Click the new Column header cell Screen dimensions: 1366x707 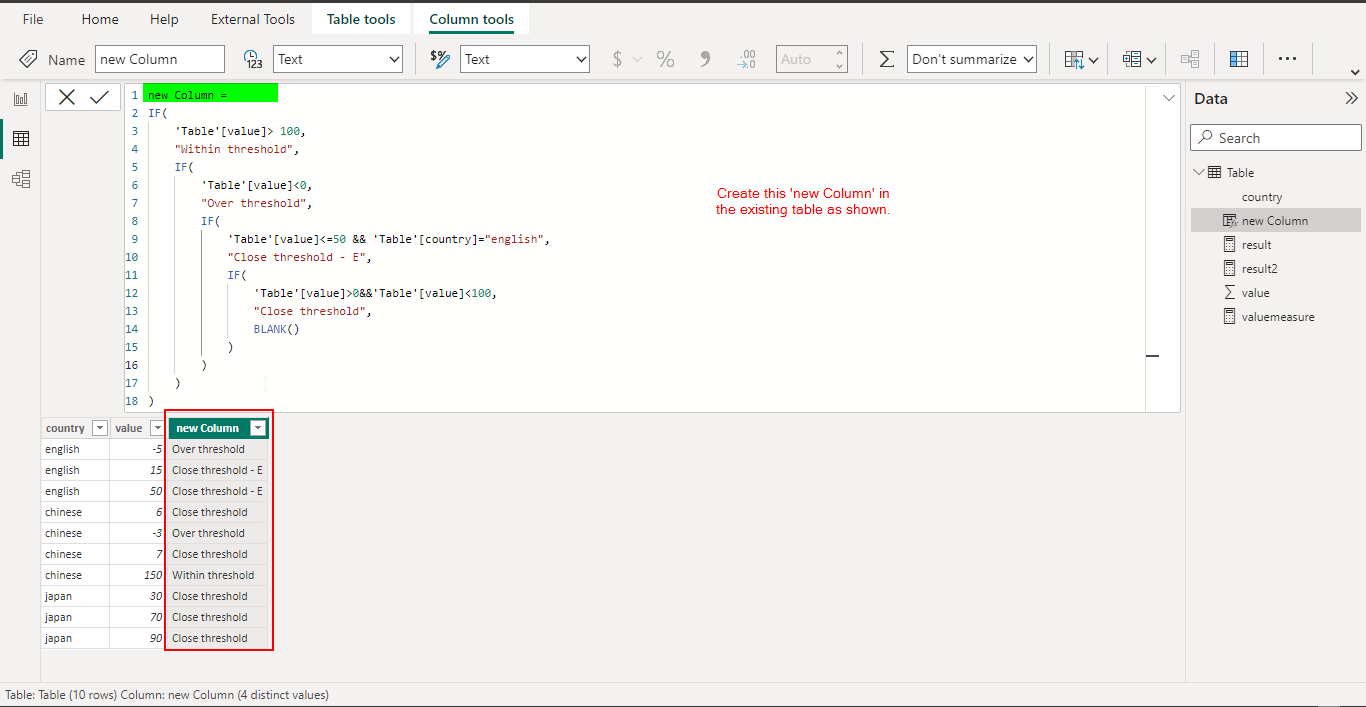click(218, 428)
